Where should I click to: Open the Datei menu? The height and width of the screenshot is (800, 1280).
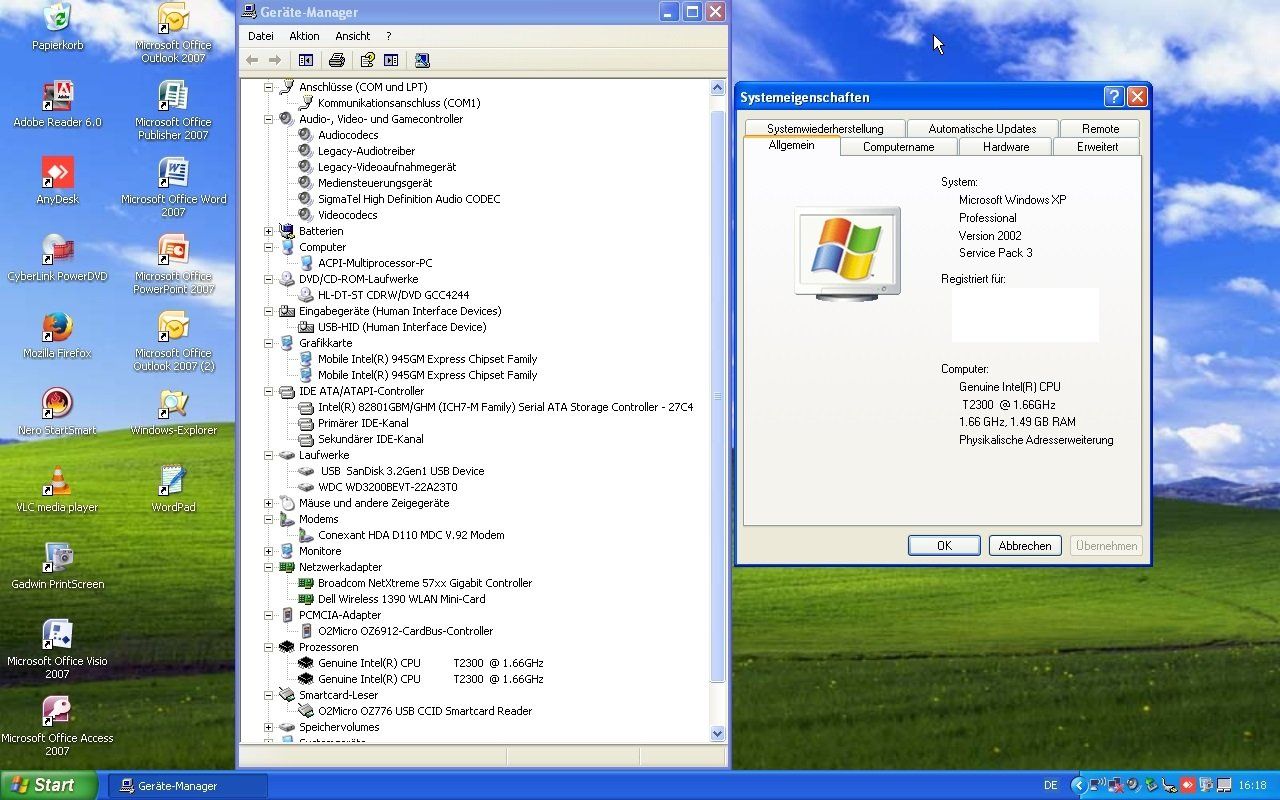tap(261, 36)
